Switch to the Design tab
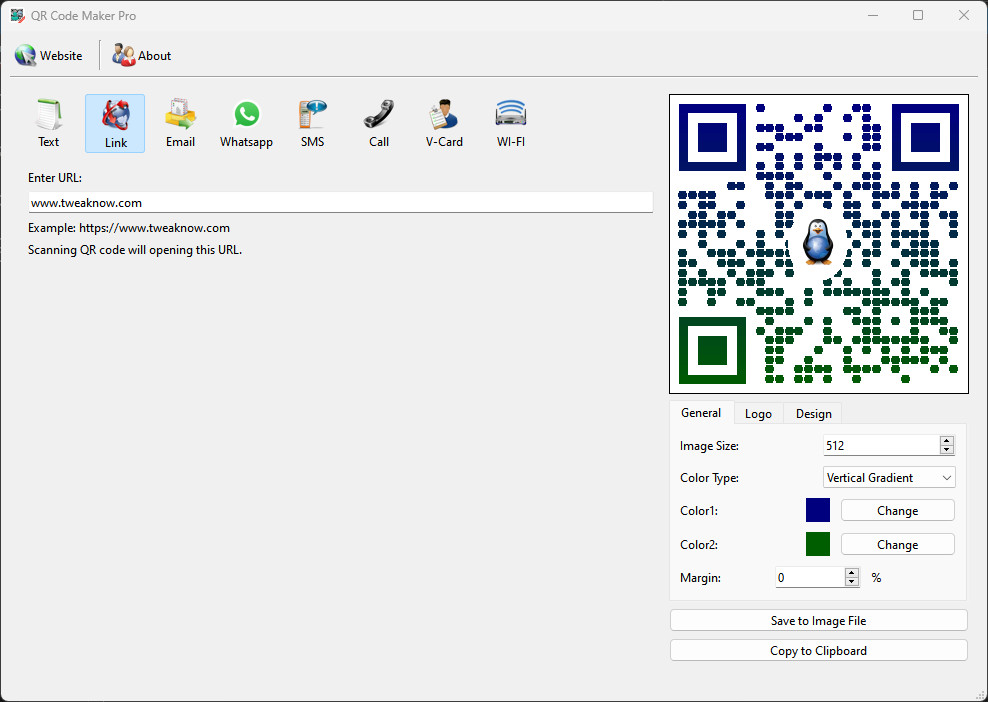Screen dimensions: 988x702 (813, 414)
